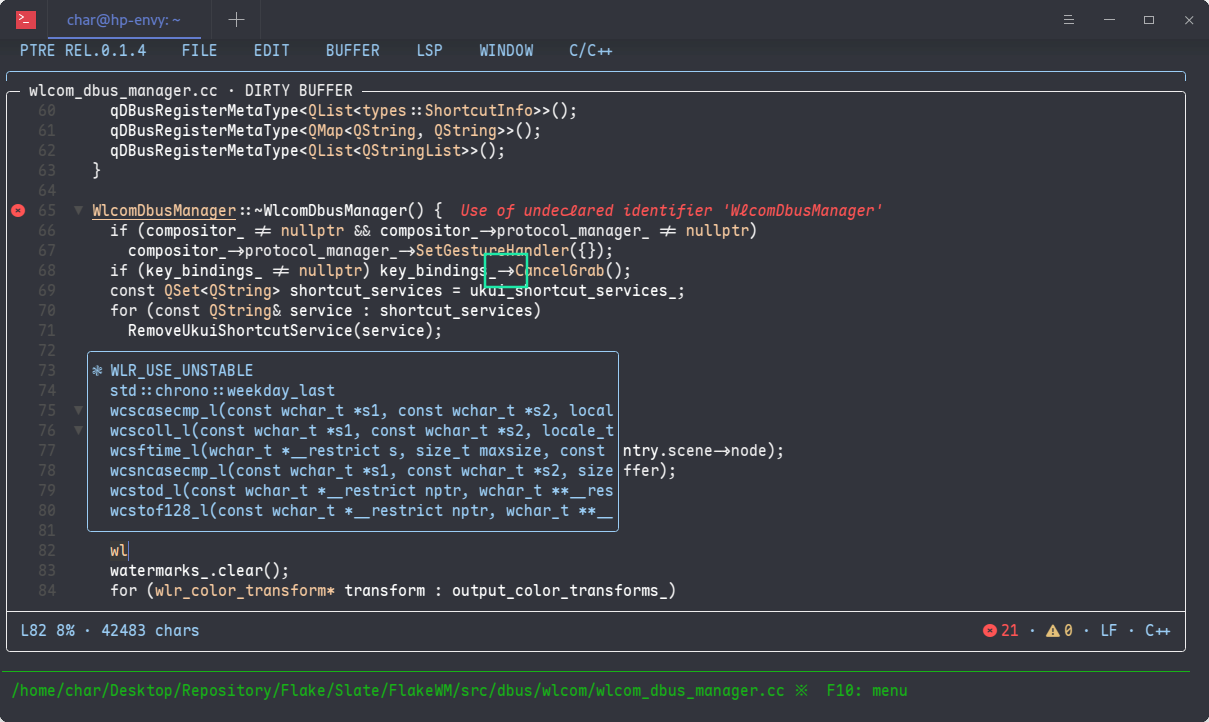Screen dimensions: 1209x722
Task: Open the LSP menu
Action: [x=430, y=50]
